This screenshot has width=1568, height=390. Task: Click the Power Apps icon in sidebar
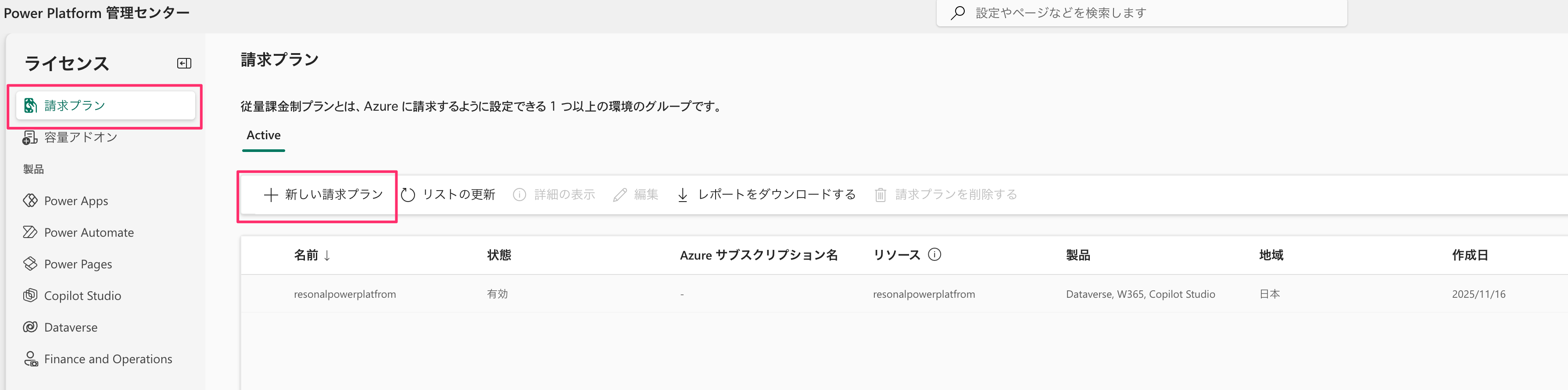point(30,200)
